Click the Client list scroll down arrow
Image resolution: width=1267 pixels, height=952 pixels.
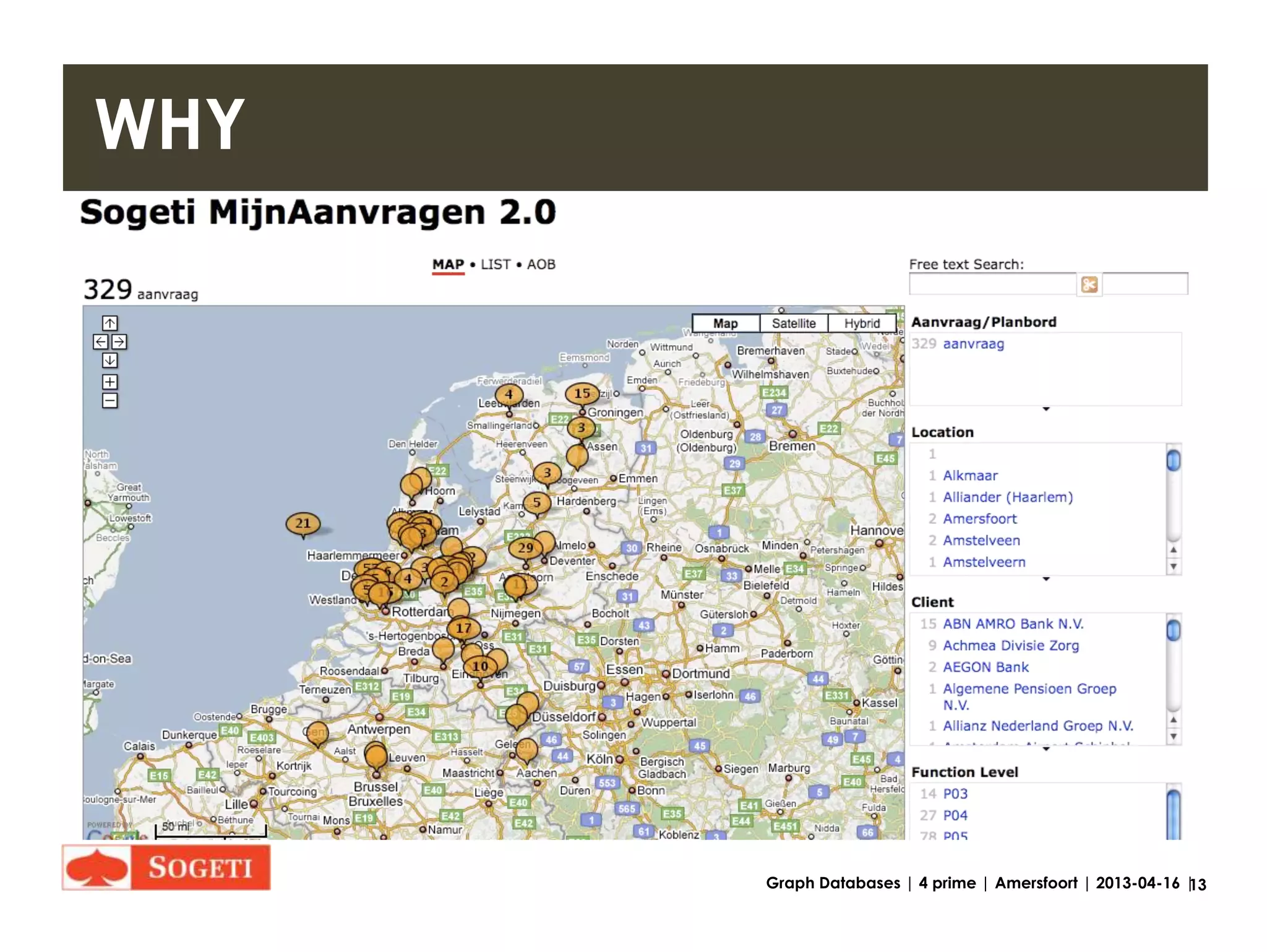tap(1174, 736)
